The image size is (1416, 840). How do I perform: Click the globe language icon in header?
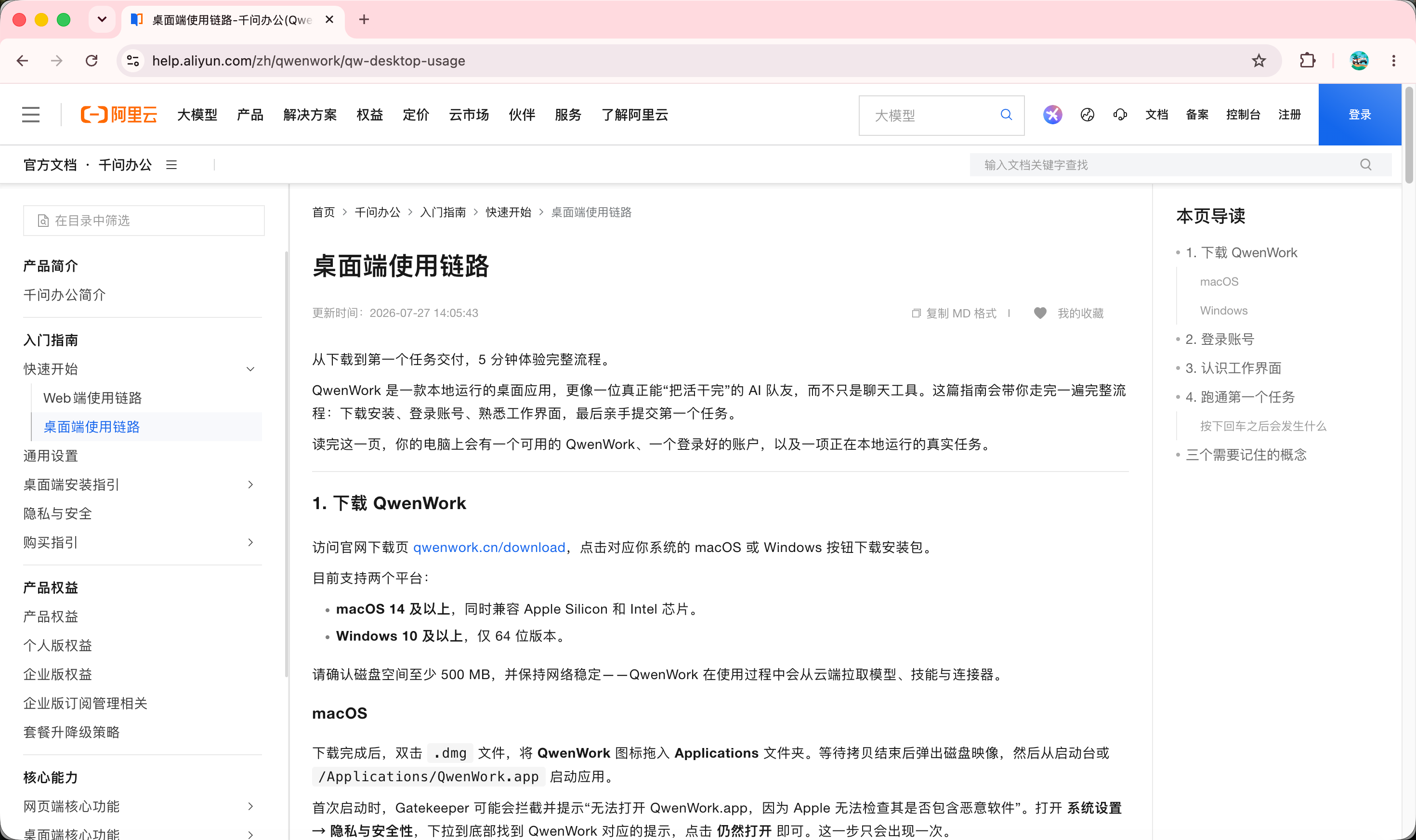(1087, 115)
